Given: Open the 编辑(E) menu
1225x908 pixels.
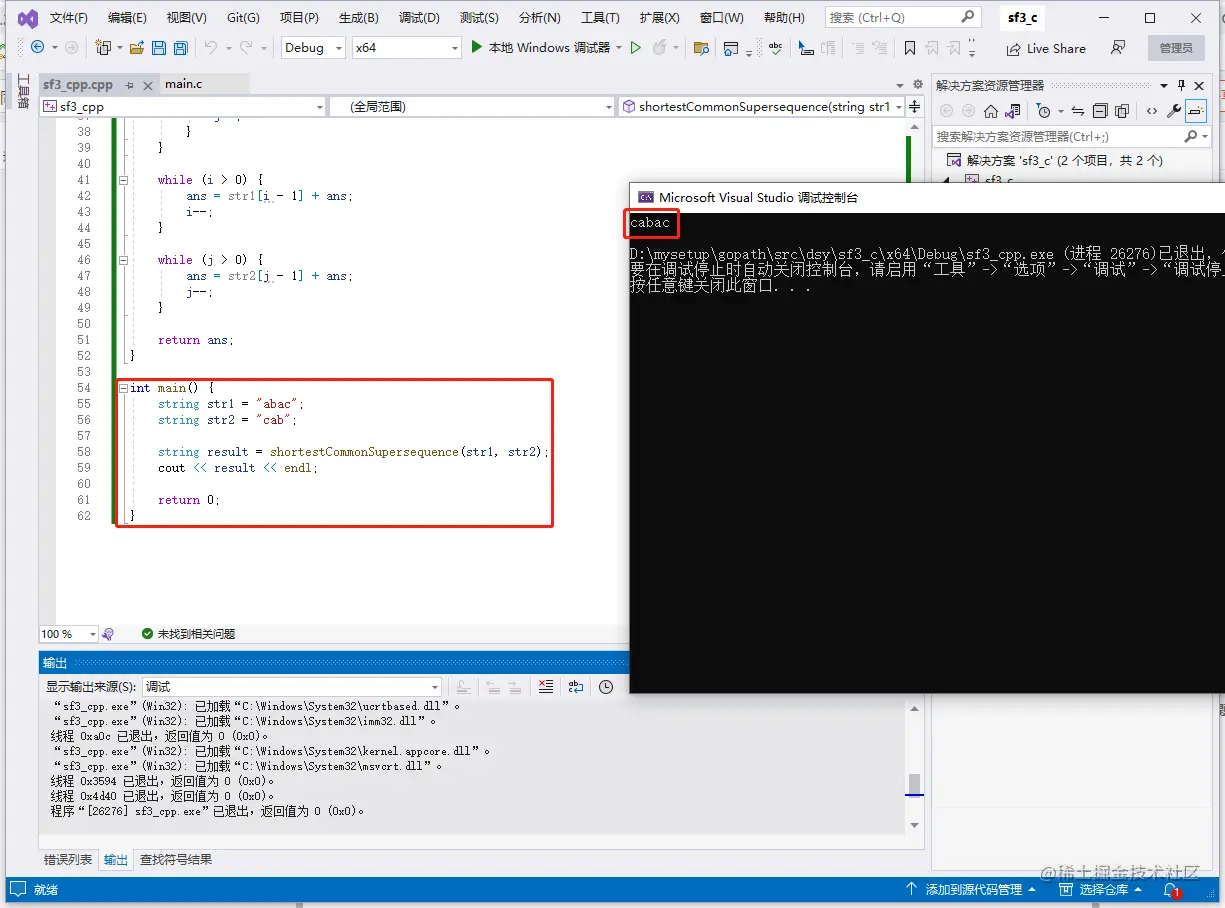Looking at the screenshot, I should pyautogui.click(x=127, y=18).
